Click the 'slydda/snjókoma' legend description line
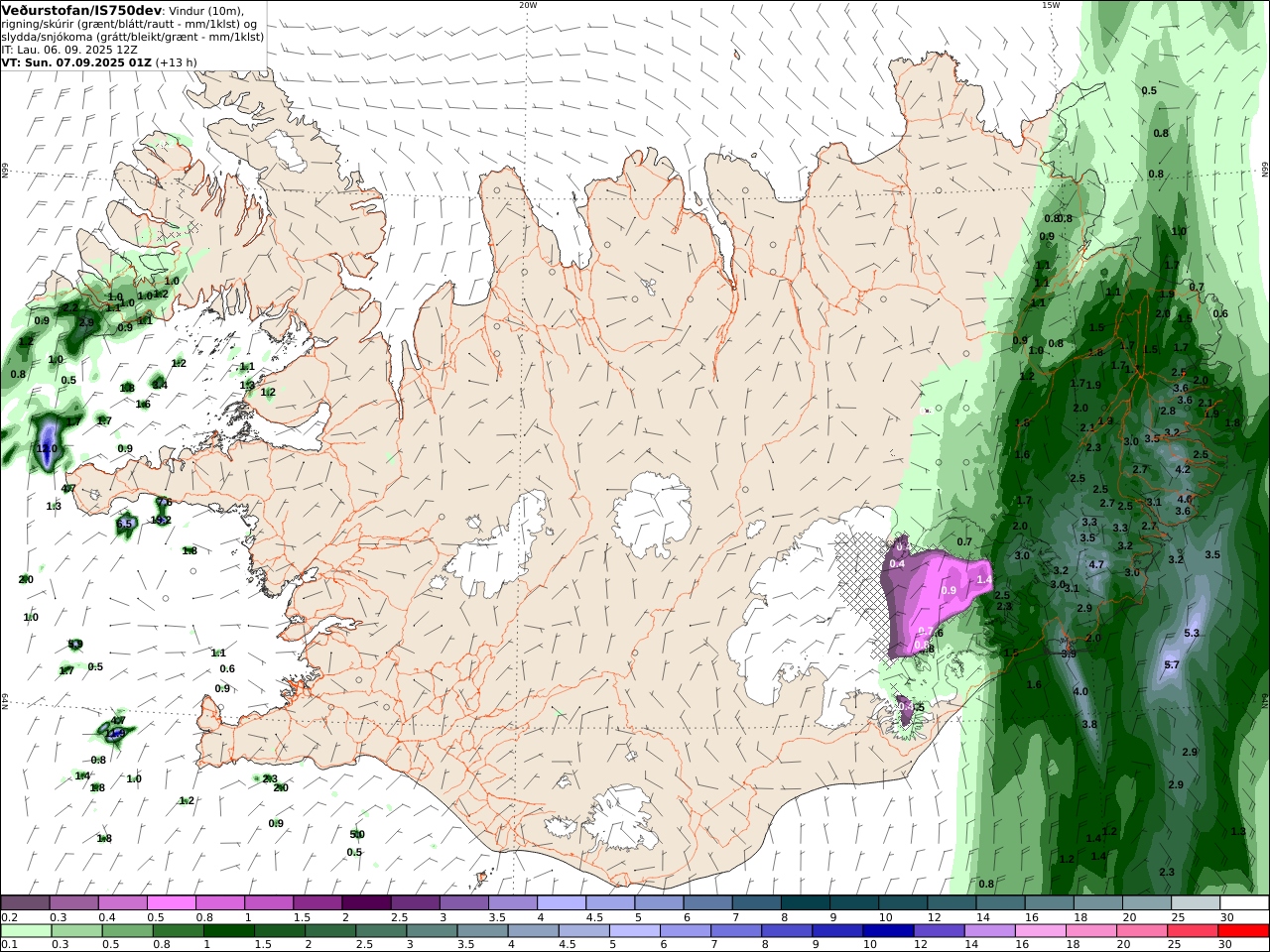The image size is (1270, 952). (x=132, y=36)
